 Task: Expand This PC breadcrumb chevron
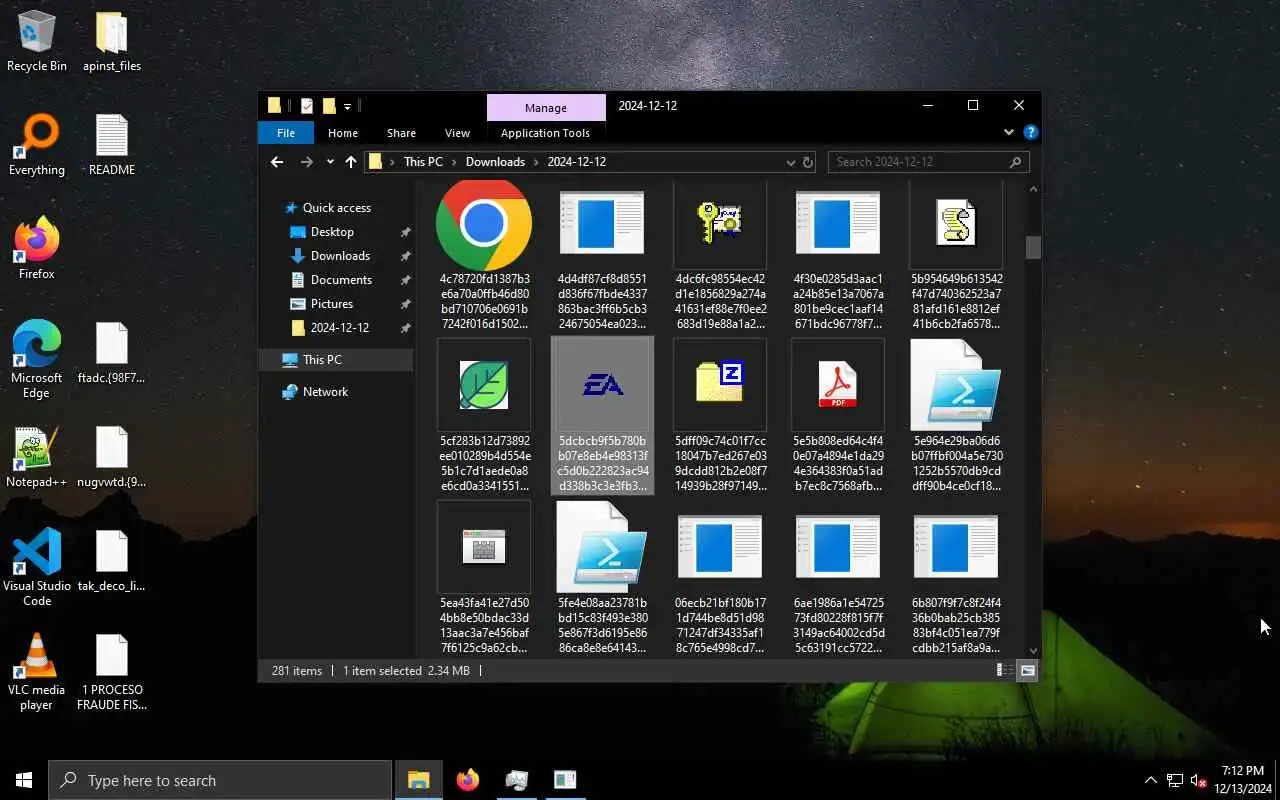(x=455, y=162)
